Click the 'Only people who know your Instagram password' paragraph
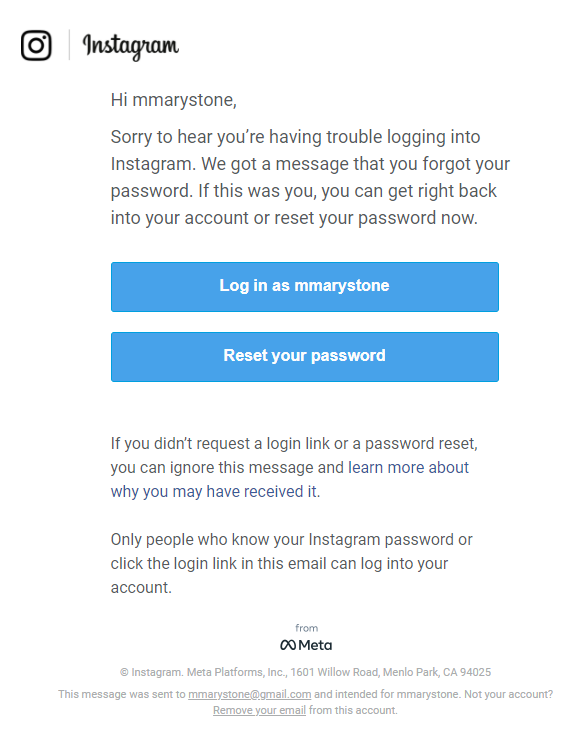The height and width of the screenshot is (734, 573). [x=291, y=563]
